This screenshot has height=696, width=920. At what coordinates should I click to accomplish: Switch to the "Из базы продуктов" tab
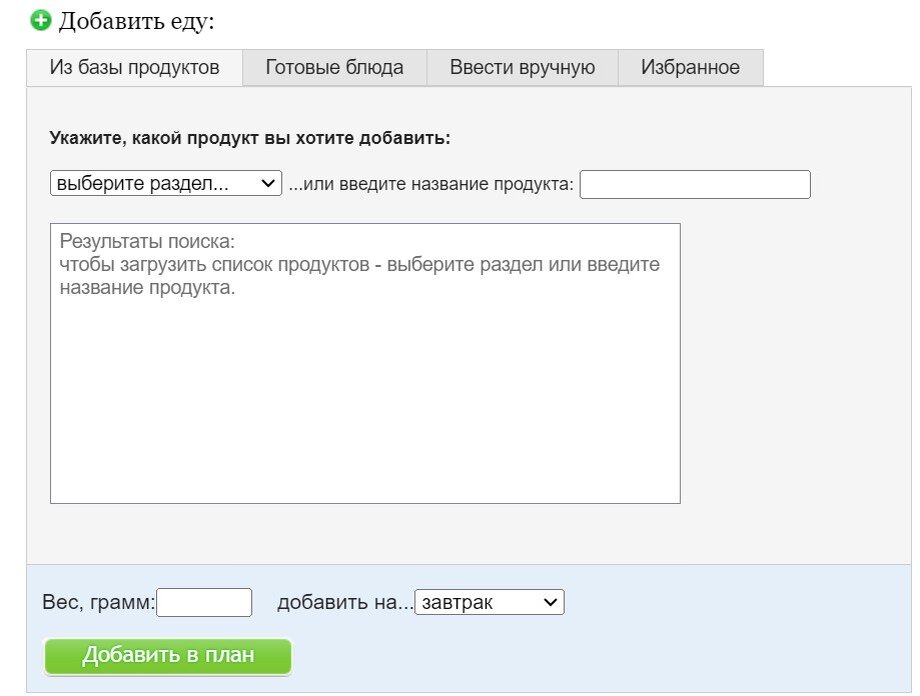point(134,68)
